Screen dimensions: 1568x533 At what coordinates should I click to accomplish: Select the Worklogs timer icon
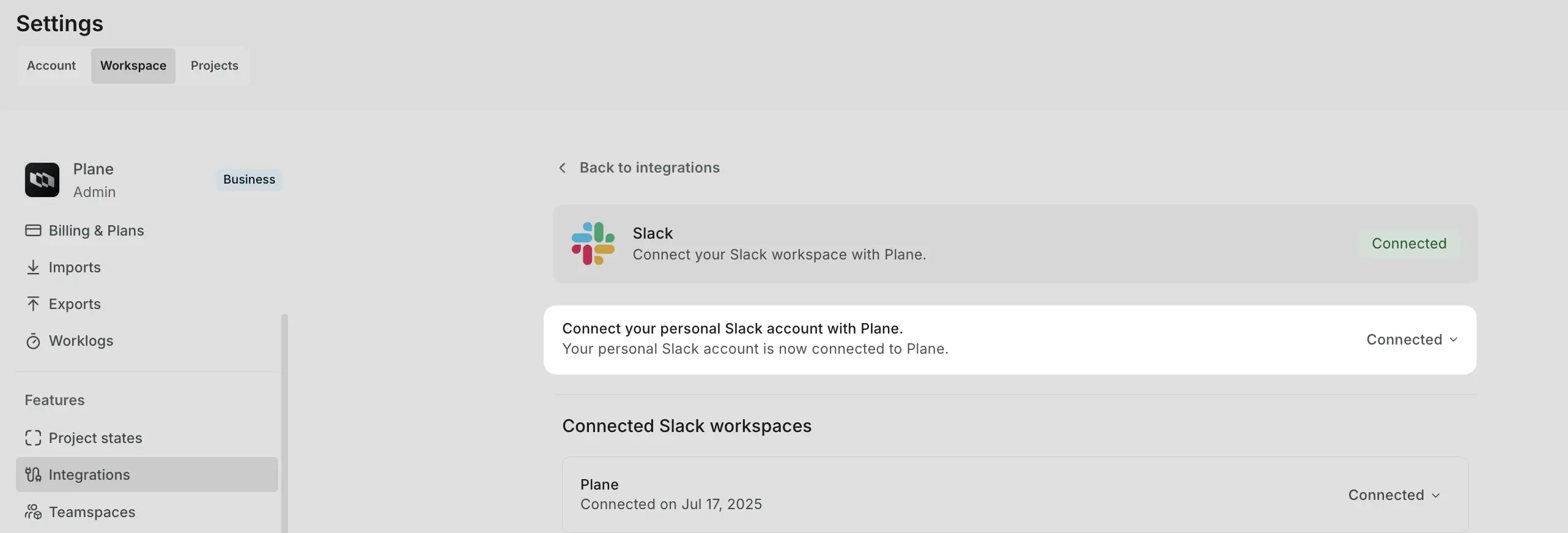34,341
